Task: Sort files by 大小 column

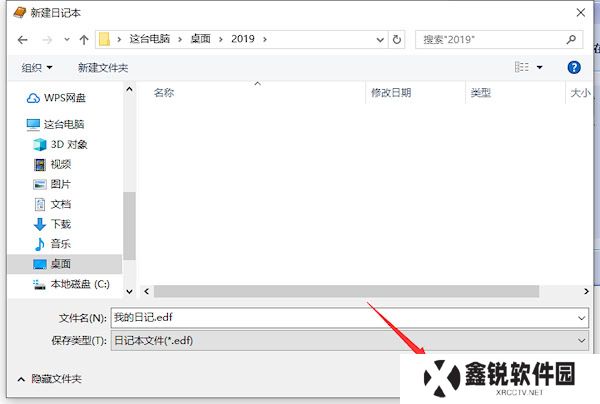Action: pyautogui.click(x=580, y=93)
